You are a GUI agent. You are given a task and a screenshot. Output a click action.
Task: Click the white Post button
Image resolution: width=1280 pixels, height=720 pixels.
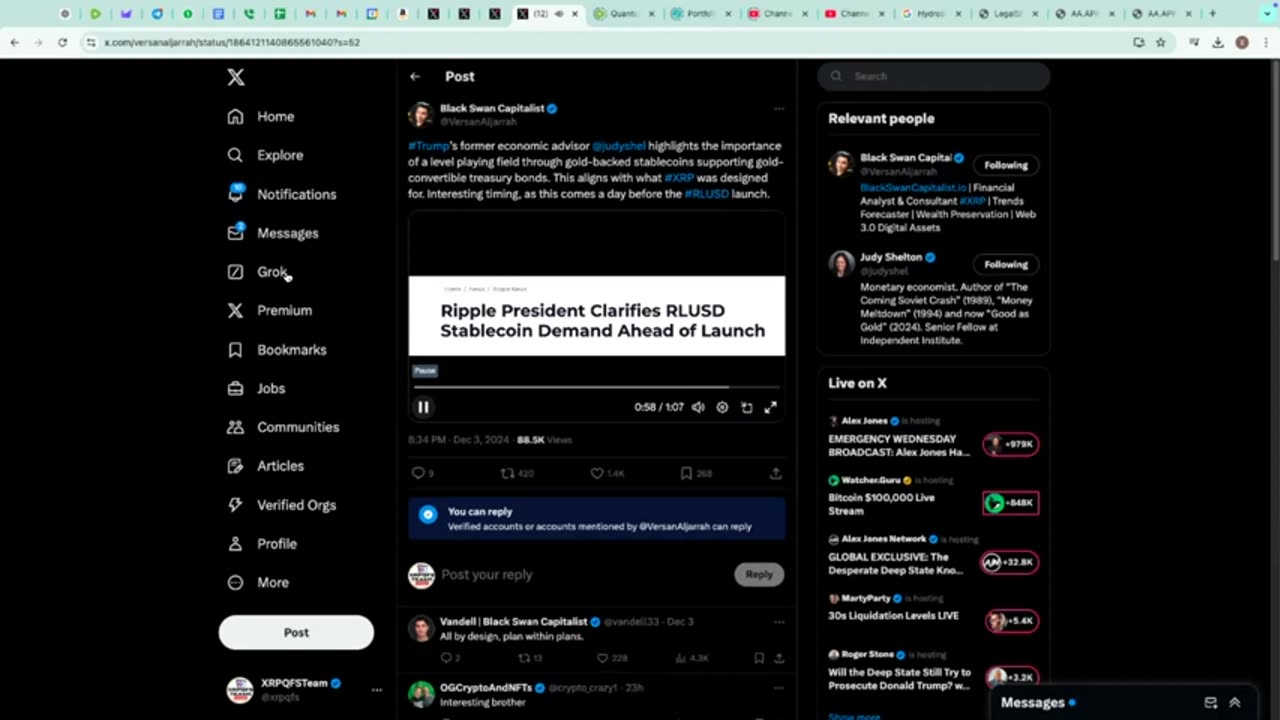296,632
